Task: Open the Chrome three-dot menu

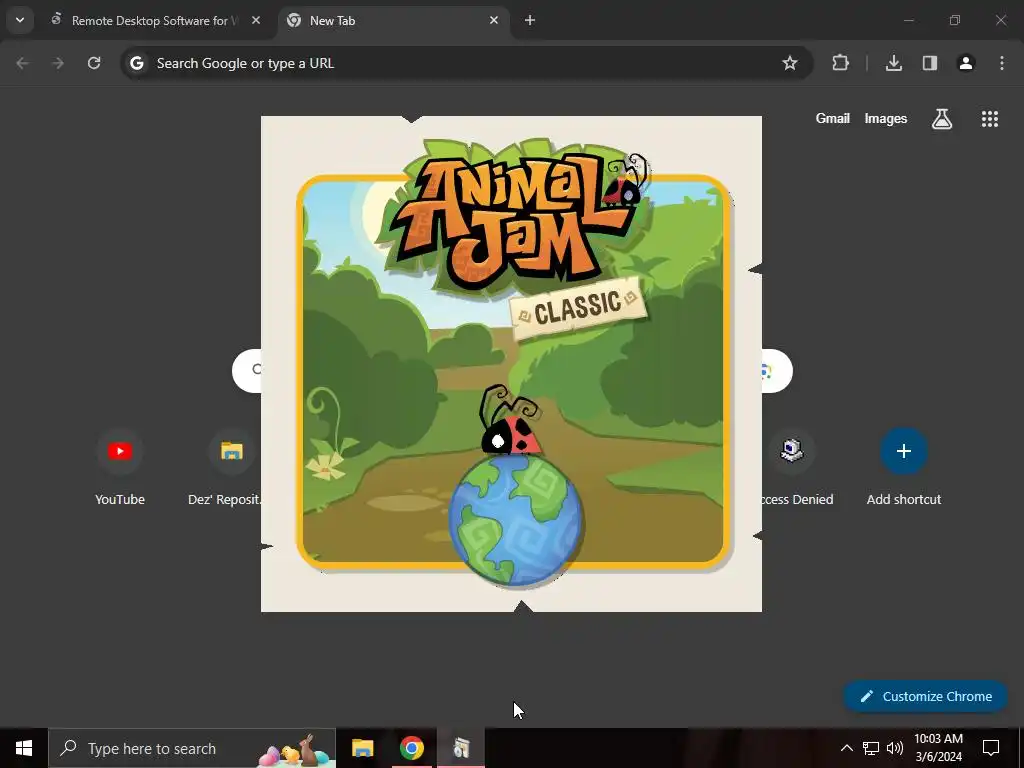Action: 1002,63
